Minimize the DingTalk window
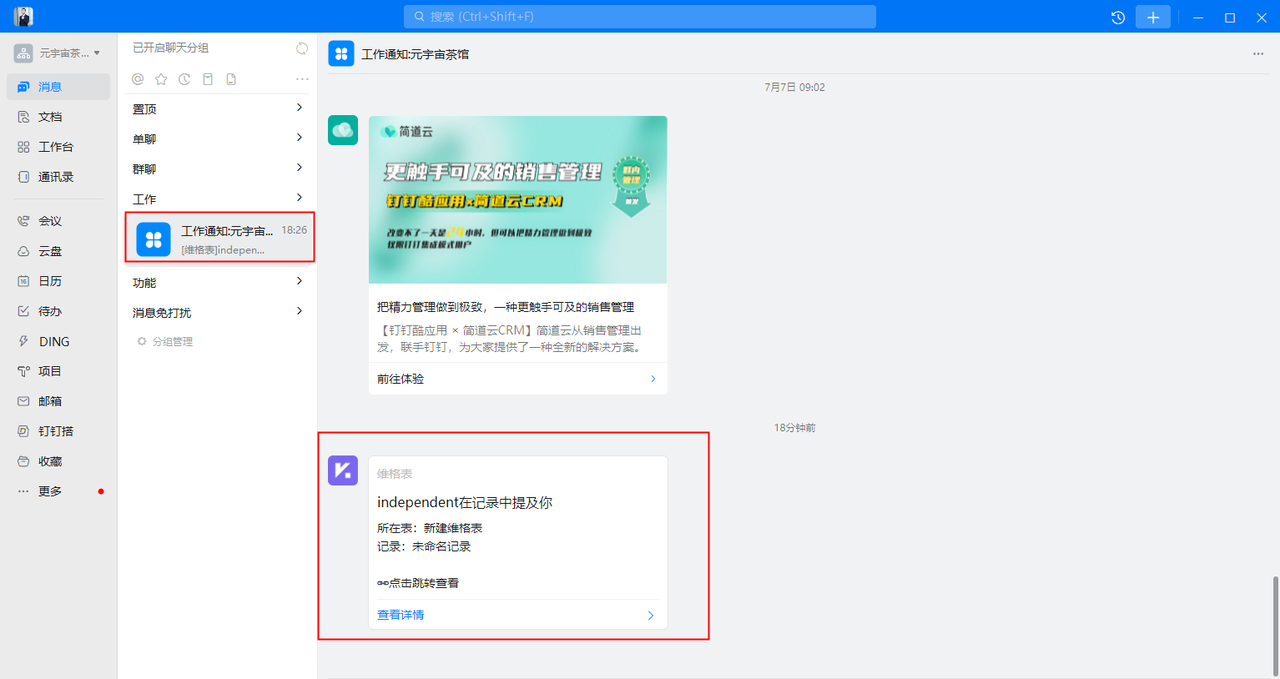This screenshot has height=679, width=1280. [x=1198, y=17]
